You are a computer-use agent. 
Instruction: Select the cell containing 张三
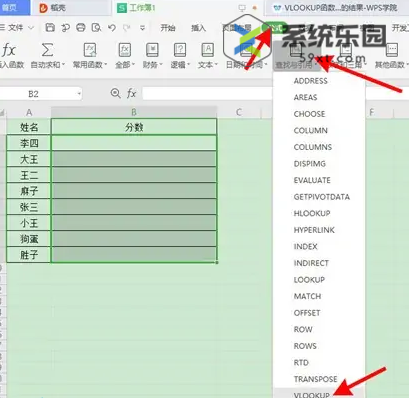click(29, 207)
